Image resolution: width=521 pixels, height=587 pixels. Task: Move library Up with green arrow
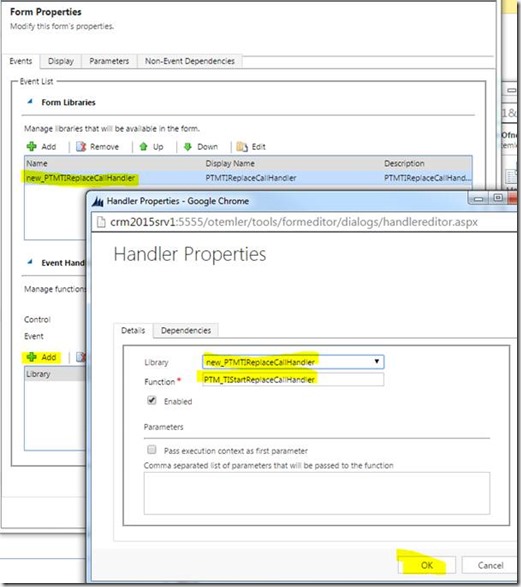tap(143, 146)
